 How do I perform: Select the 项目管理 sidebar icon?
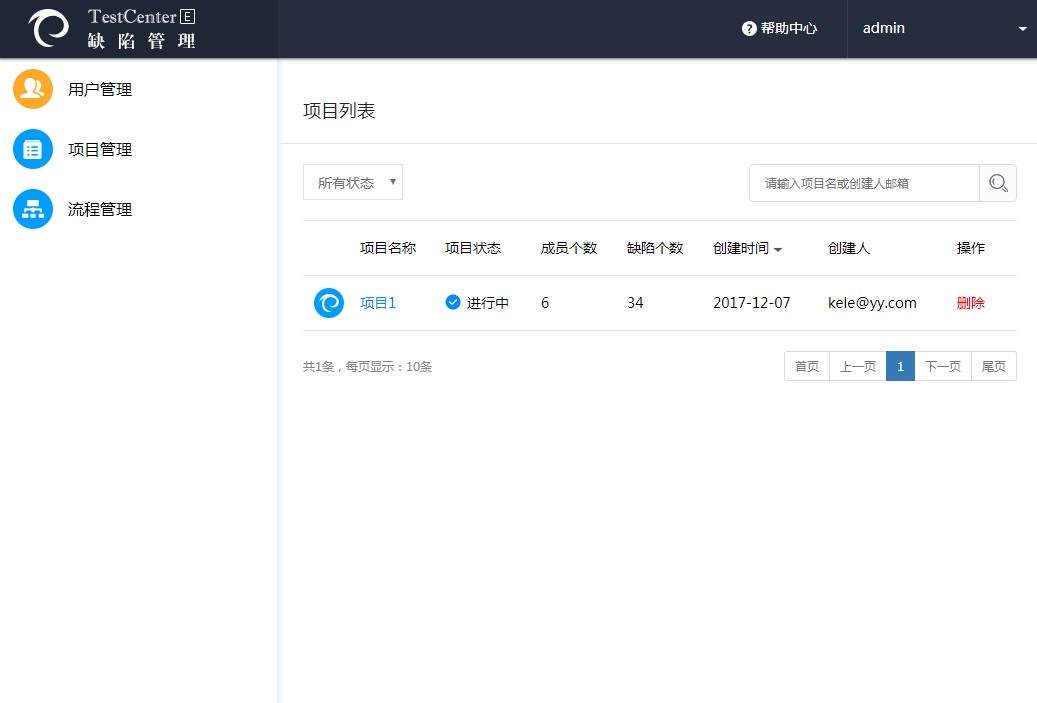pyautogui.click(x=32, y=148)
